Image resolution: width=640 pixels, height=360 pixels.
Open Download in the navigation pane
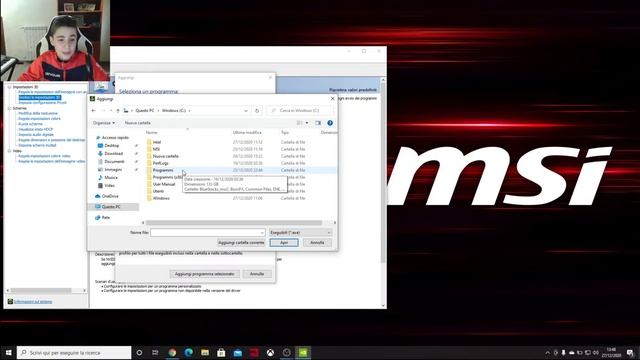tap(113, 153)
